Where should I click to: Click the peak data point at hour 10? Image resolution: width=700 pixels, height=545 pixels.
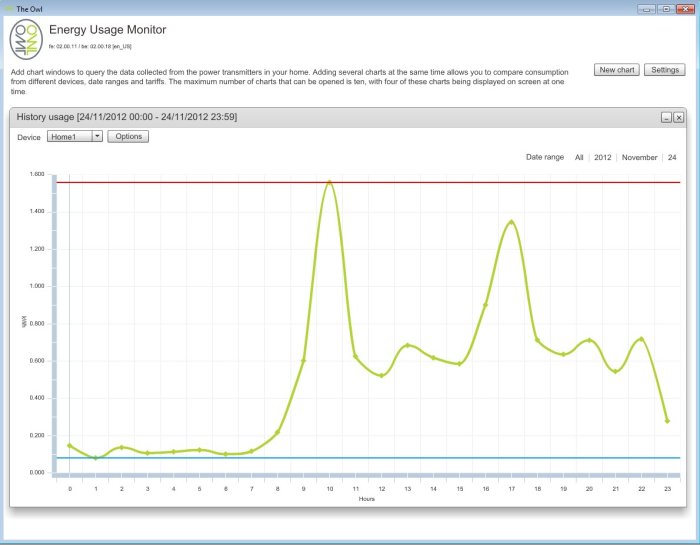coord(330,182)
